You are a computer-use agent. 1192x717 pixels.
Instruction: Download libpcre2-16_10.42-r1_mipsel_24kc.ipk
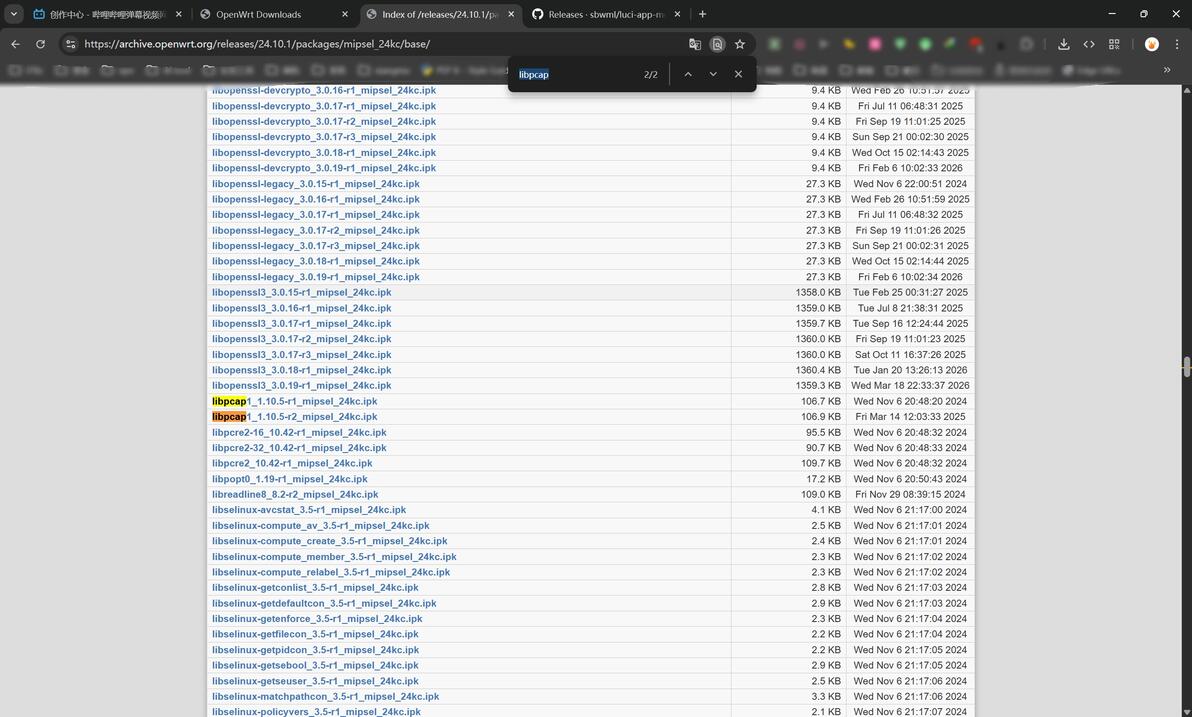coord(299,433)
